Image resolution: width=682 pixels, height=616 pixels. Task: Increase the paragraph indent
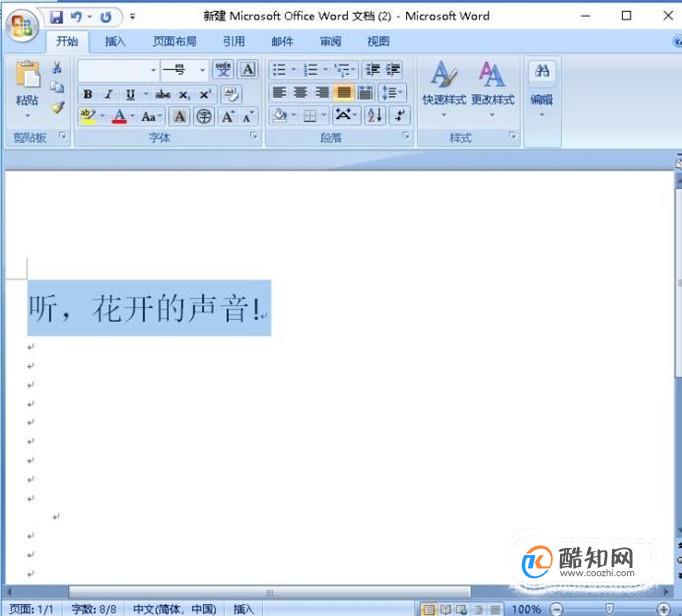(393, 70)
